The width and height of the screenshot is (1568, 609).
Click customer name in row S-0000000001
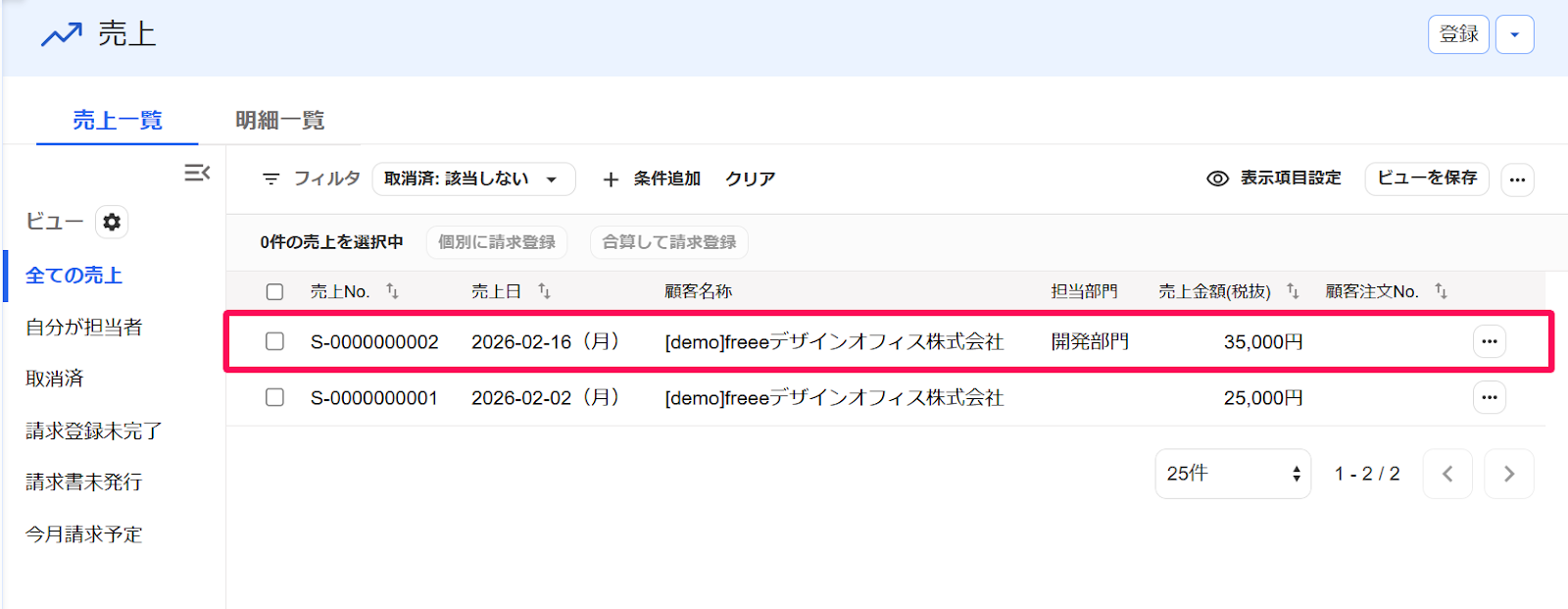point(834,398)
